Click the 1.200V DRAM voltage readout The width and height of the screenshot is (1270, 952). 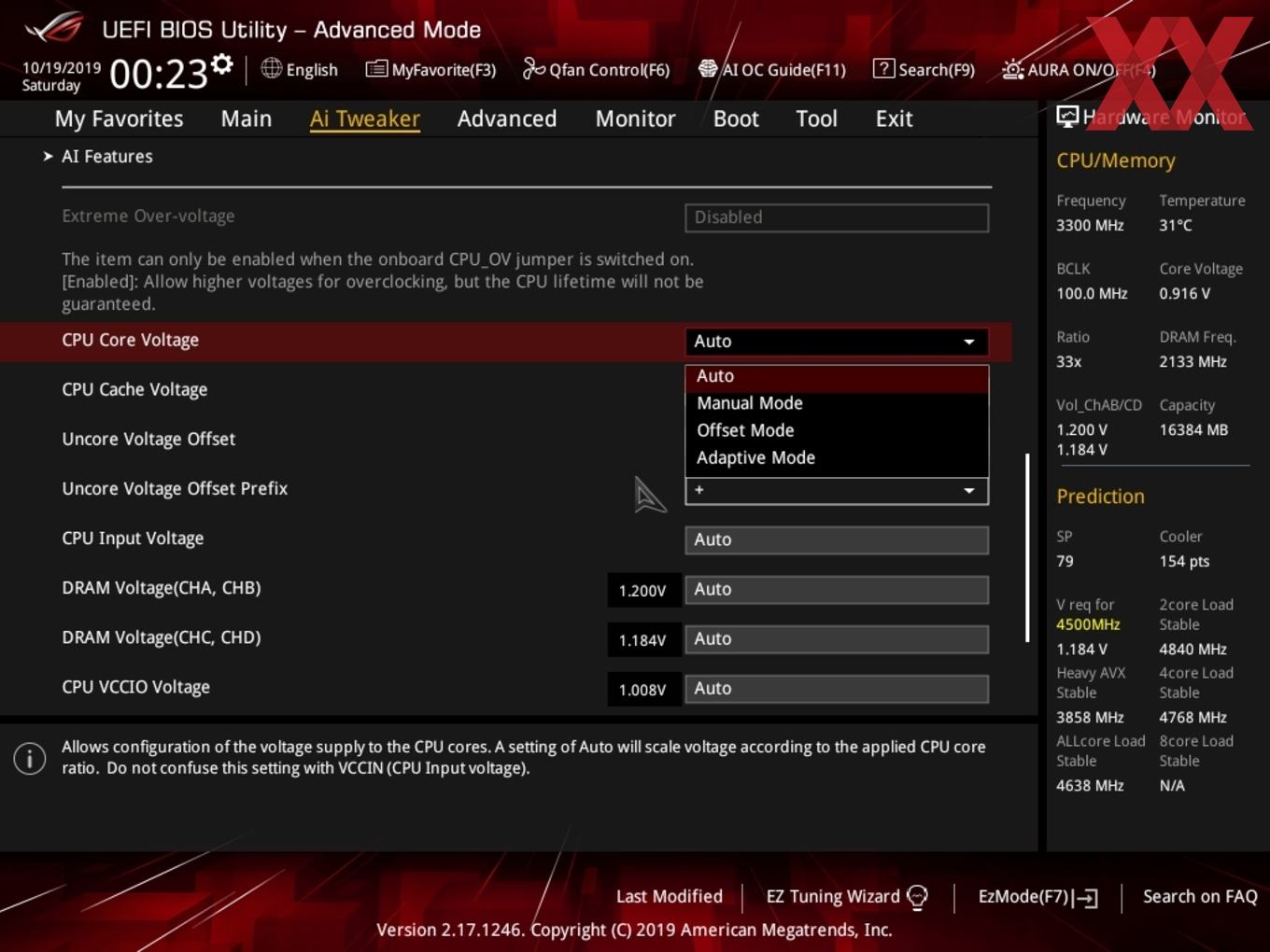643,590
